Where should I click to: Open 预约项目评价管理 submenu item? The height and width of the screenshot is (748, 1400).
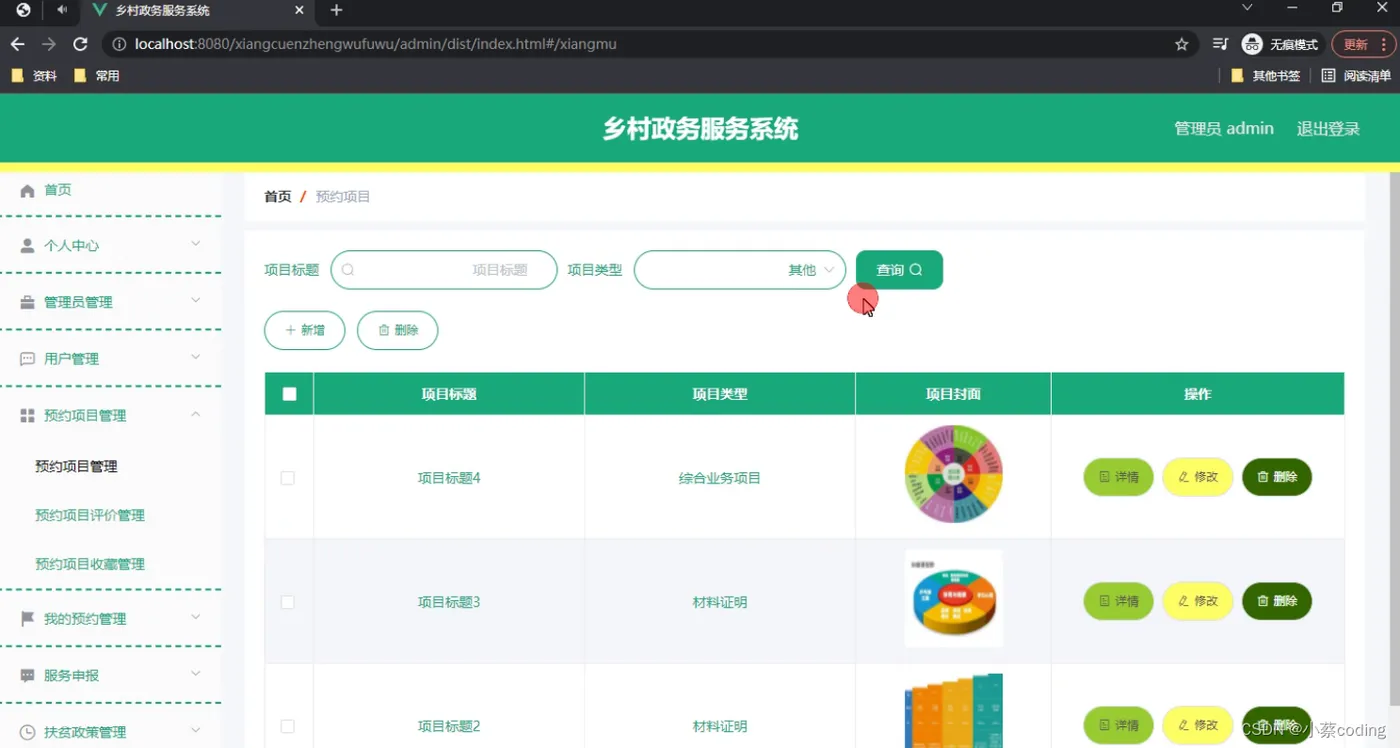pos(90,515)
